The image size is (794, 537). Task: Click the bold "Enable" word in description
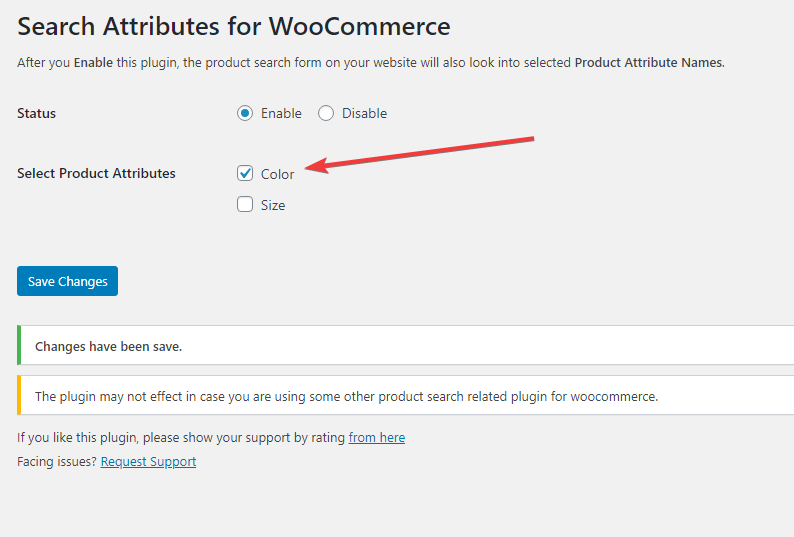click(93, 62)
